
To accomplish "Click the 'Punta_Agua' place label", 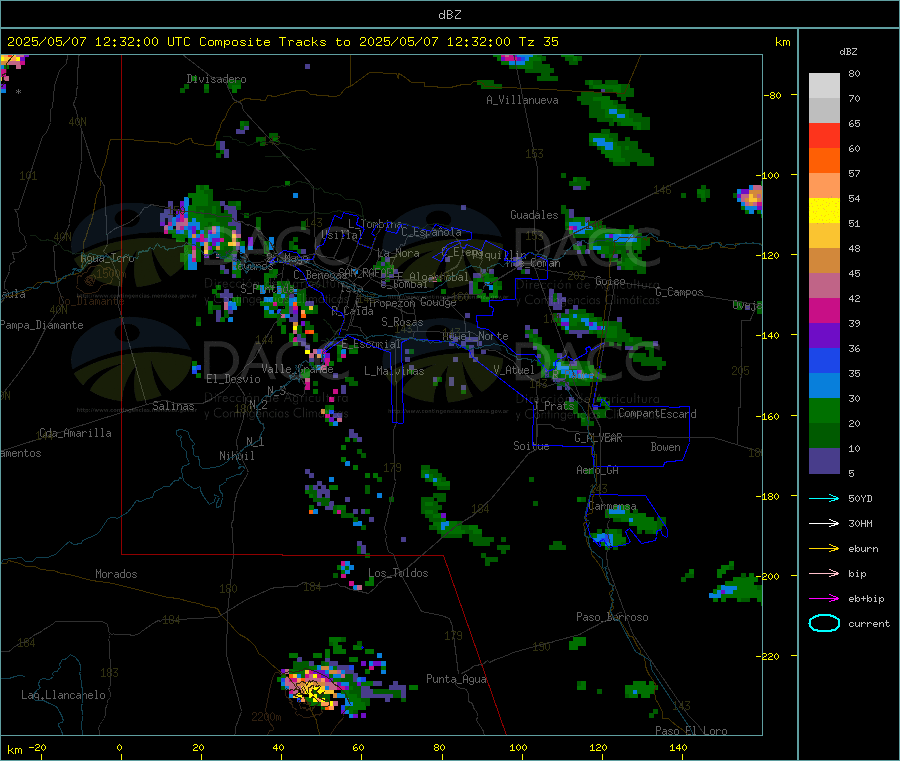I will point(456,679).
